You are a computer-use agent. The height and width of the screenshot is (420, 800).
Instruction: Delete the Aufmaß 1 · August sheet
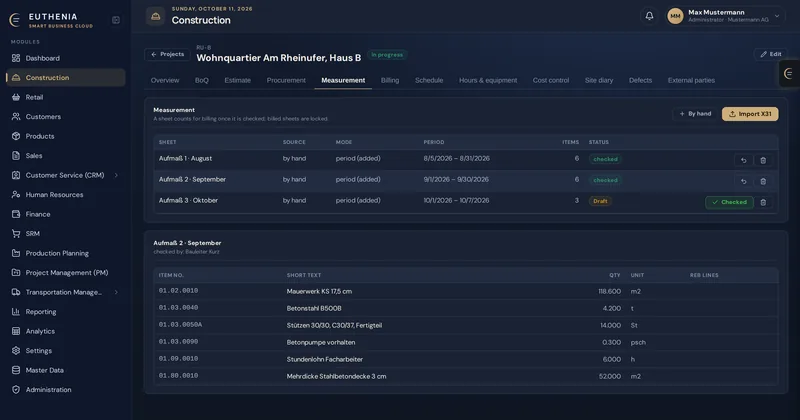763,160
